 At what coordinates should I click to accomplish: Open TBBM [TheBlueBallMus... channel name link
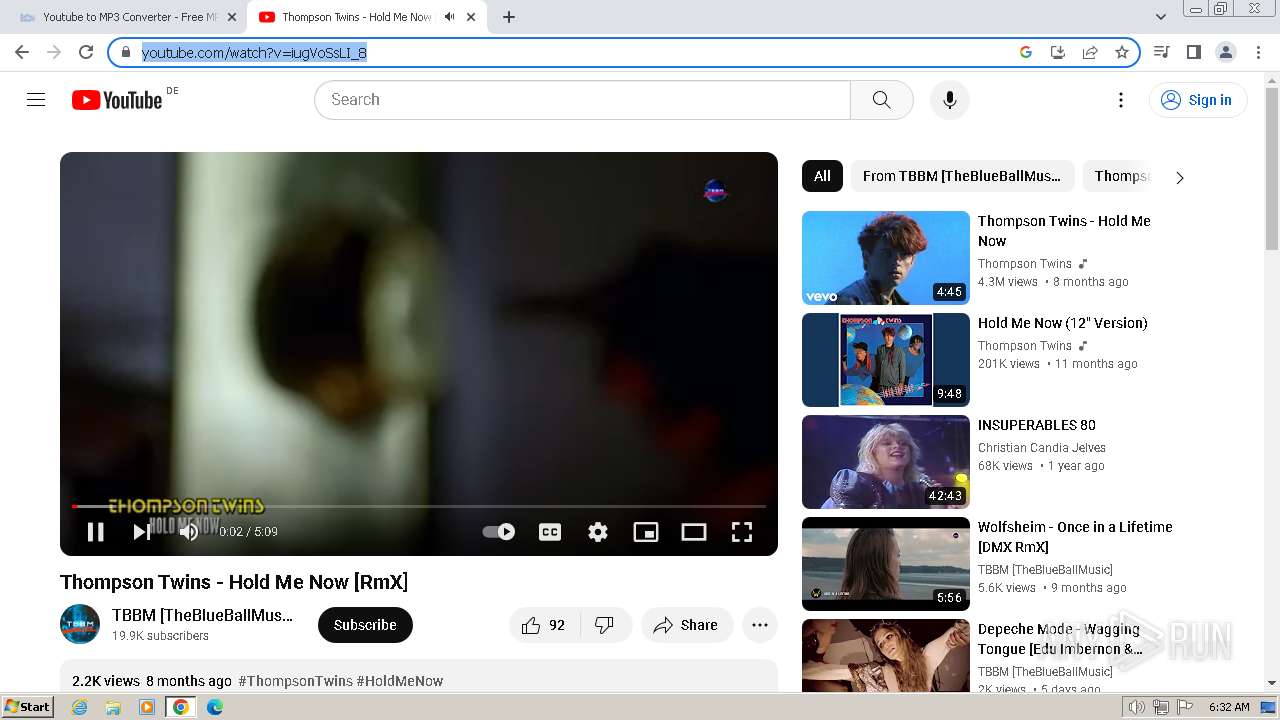click(202, 615)
